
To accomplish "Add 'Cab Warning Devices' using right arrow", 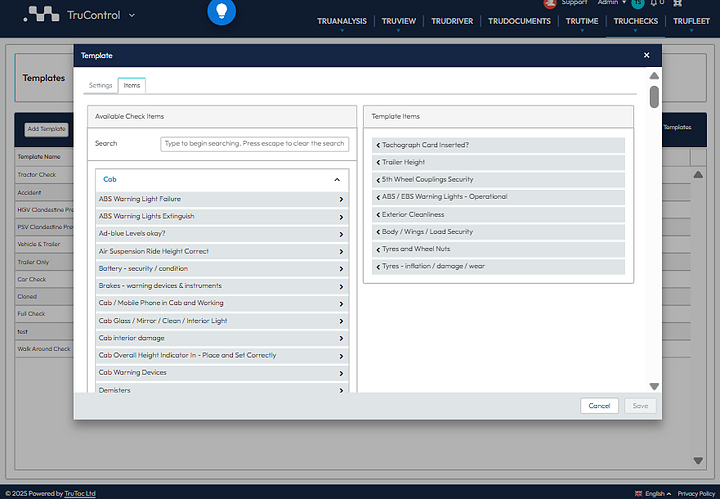I will (x=341, y=373).
